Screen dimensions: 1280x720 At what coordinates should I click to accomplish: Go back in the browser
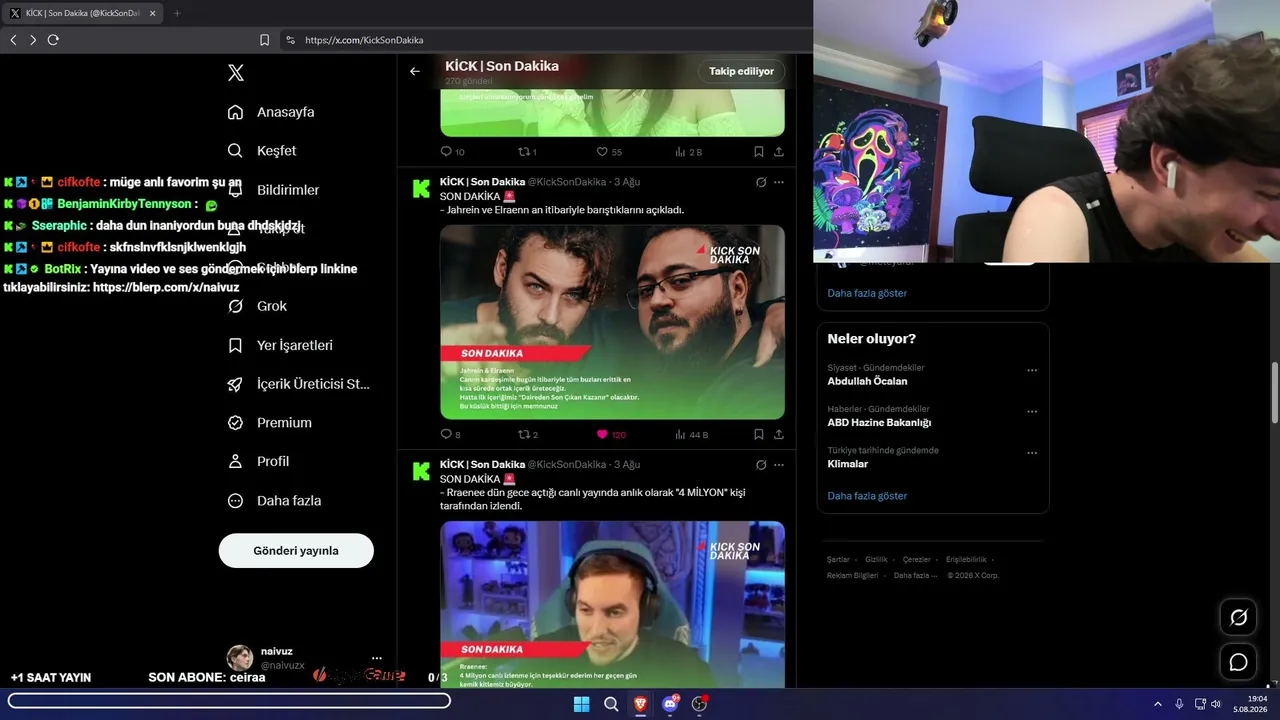13,40
